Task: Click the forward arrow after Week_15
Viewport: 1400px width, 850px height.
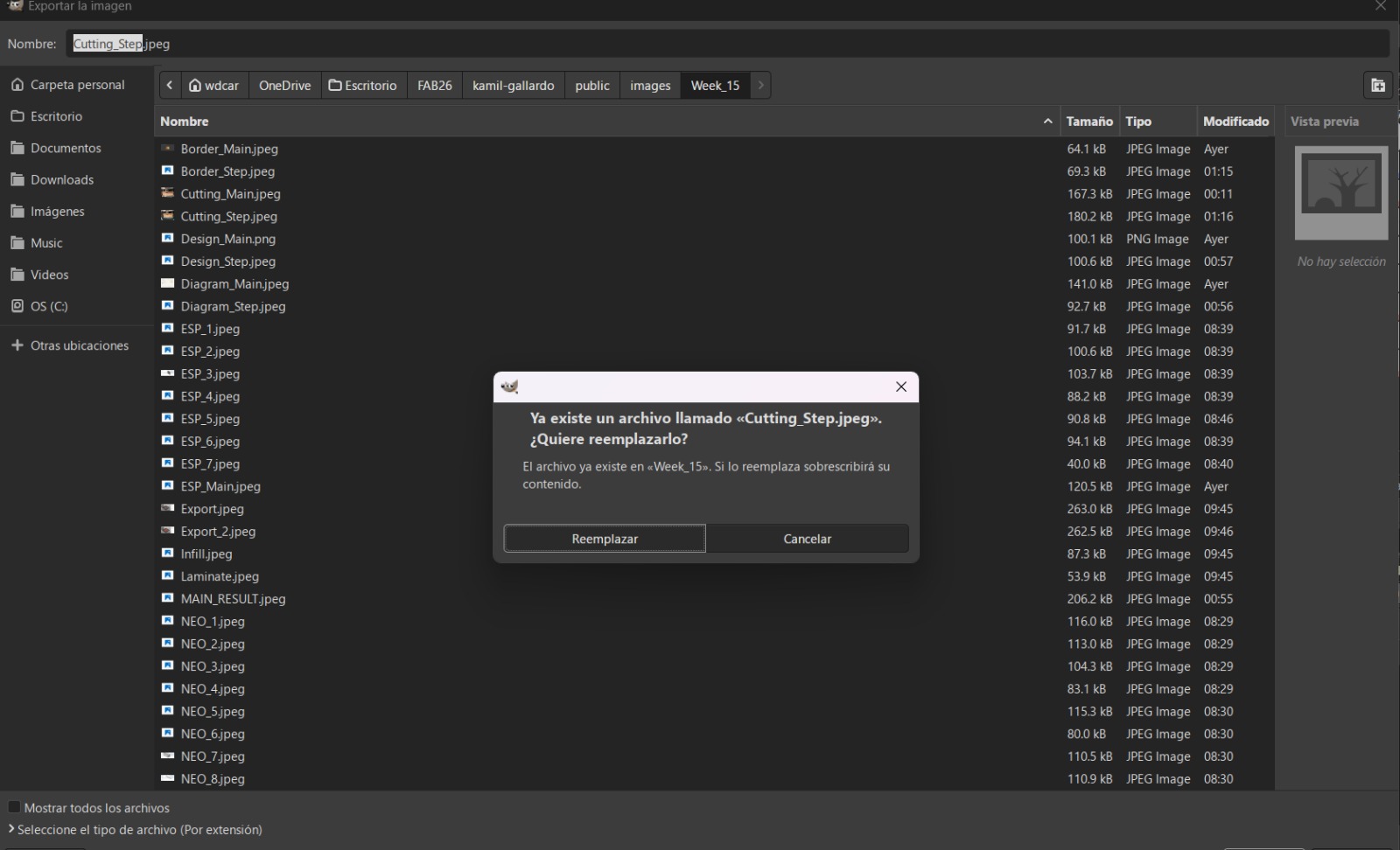Action: [x=760, y=85]
